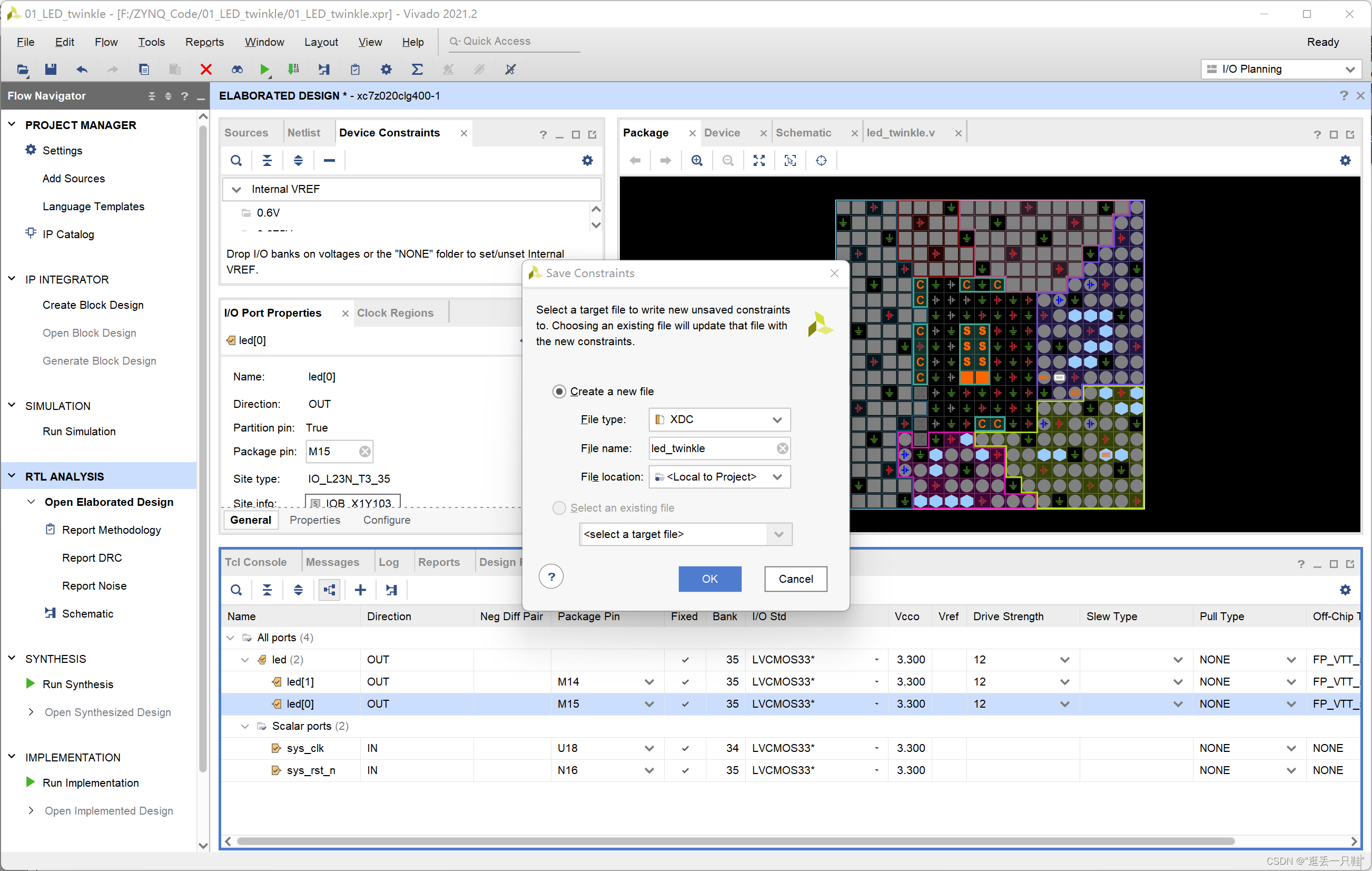Collapse all in Device Constraints toolbar

(267, 161)
